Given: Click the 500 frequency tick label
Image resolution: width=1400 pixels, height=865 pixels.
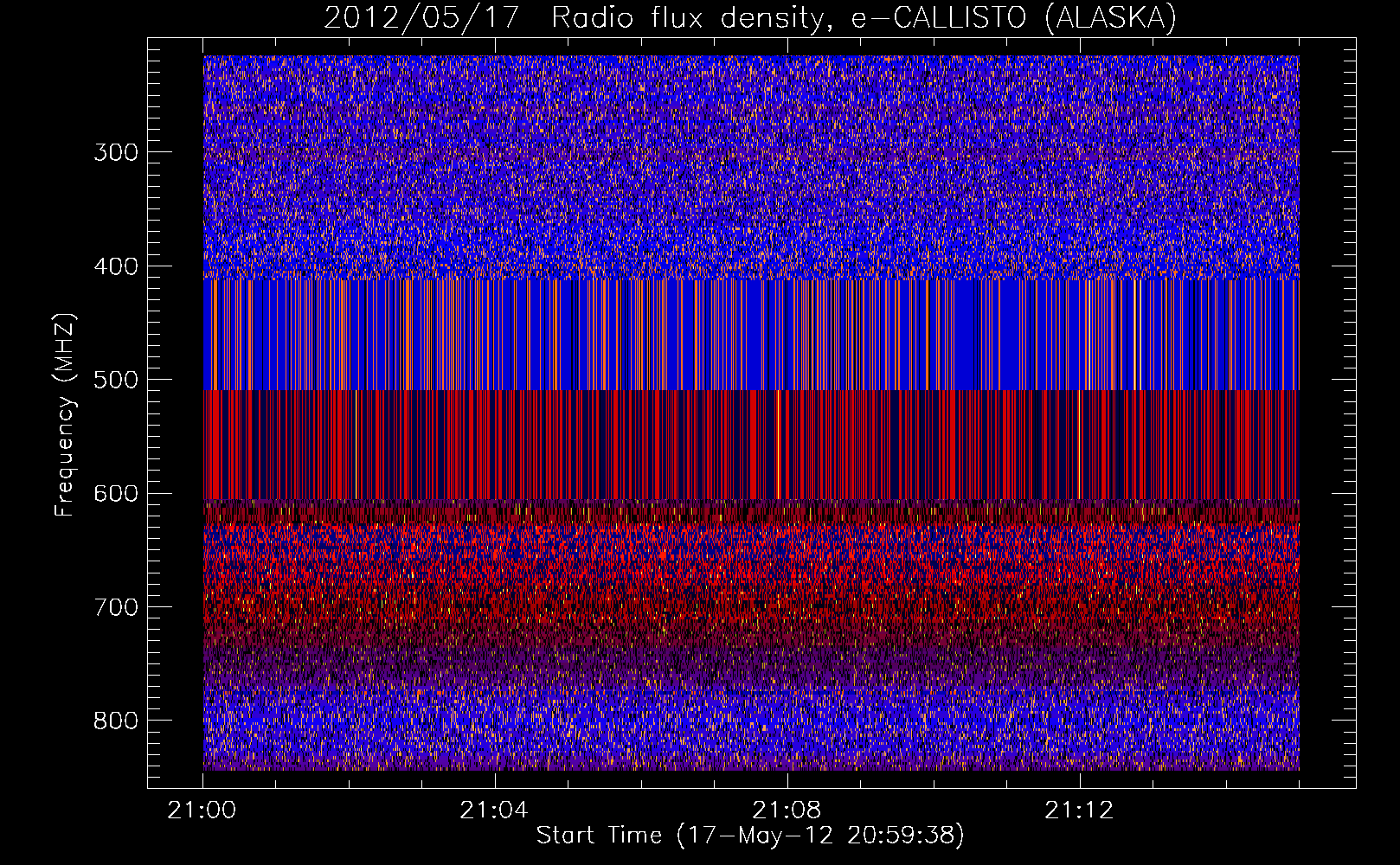Looking at the screenshot, I should point(116,380).
